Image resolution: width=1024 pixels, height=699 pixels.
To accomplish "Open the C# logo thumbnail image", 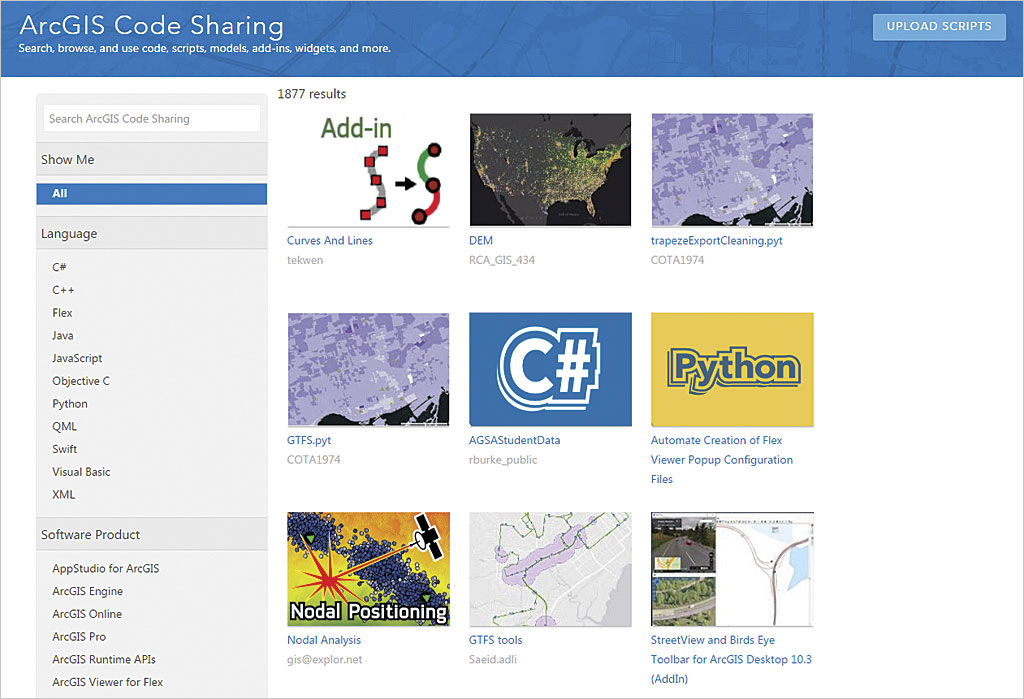I will coord(550,369).
